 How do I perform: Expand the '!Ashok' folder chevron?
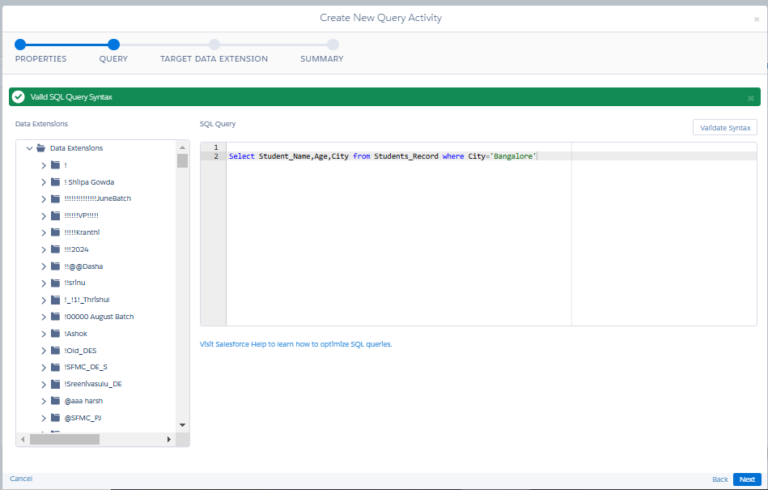click(44, 334)
